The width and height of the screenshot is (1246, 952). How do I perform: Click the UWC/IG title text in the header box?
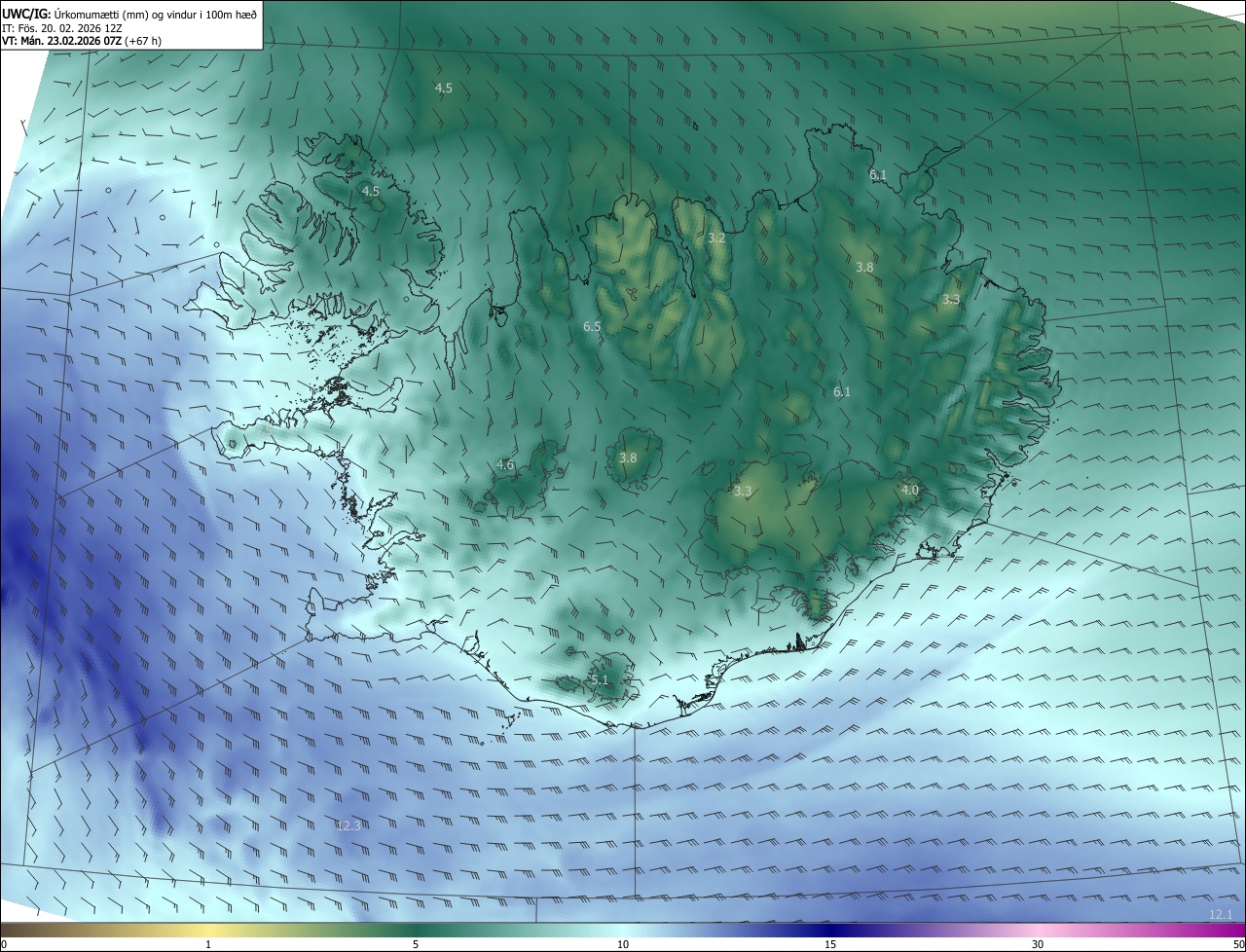pyautogui.click(x=26, y=14)
